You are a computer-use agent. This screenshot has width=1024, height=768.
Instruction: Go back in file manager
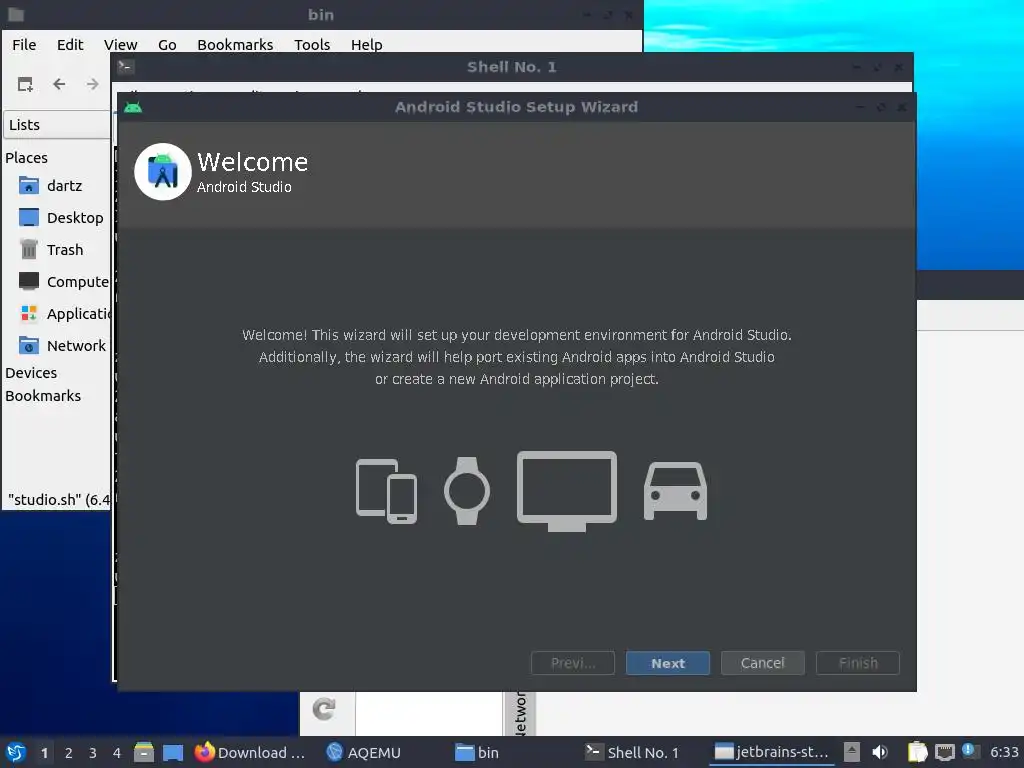click(x=59, y=84)
